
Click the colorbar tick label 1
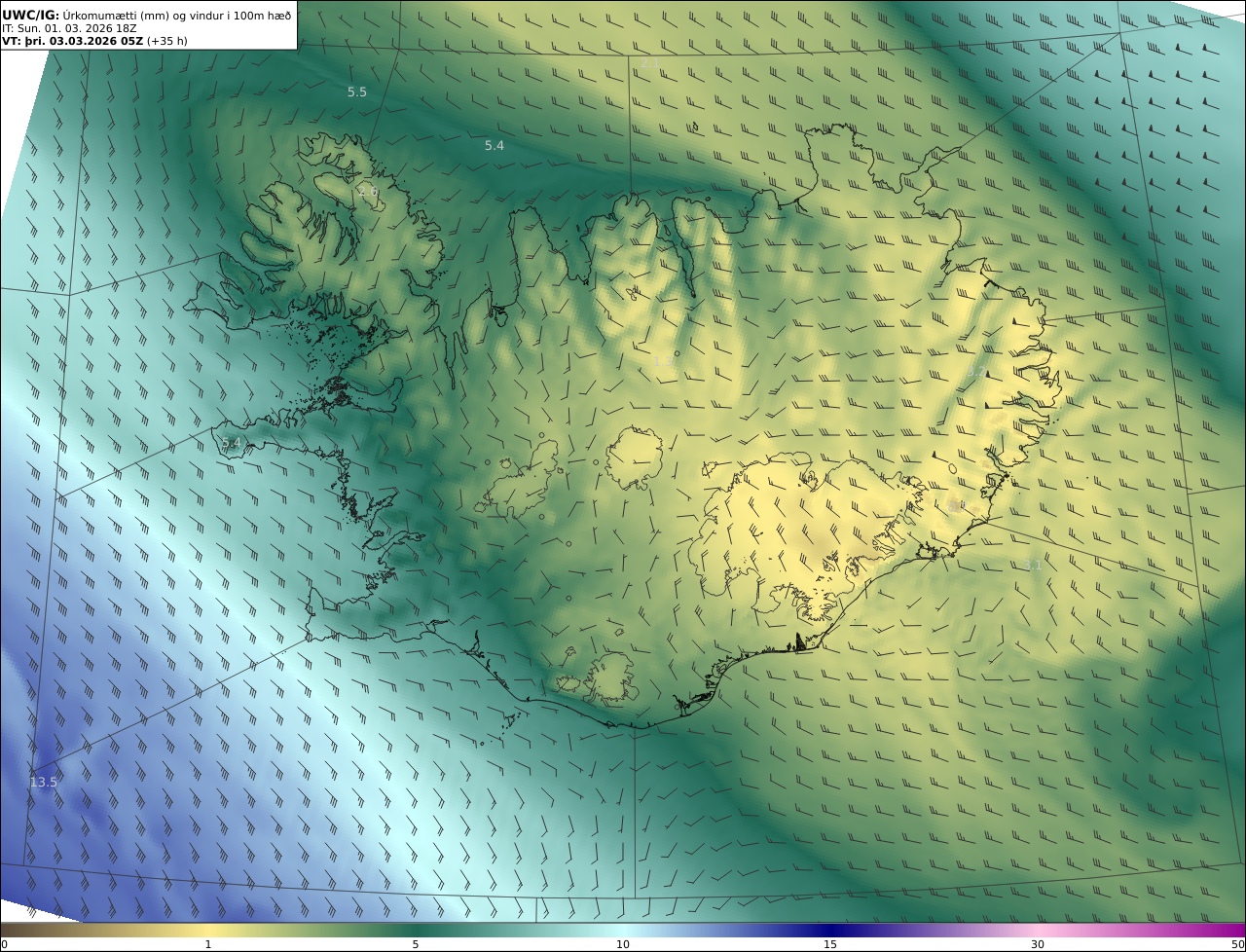[207, 944]
